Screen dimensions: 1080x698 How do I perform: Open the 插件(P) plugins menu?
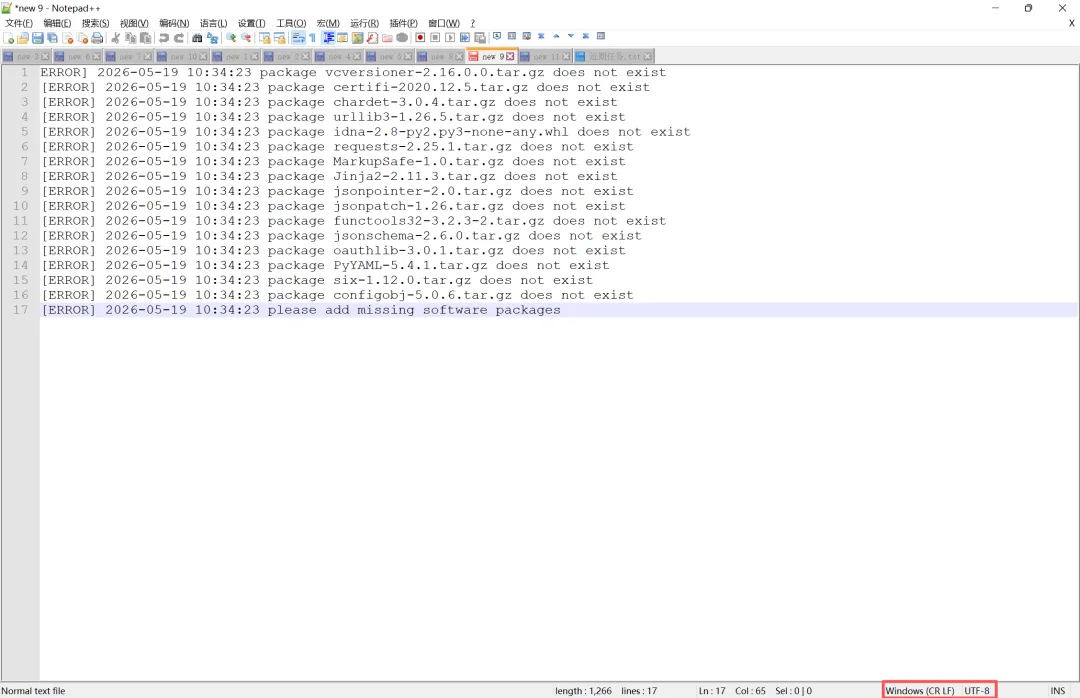coord(404,23)
